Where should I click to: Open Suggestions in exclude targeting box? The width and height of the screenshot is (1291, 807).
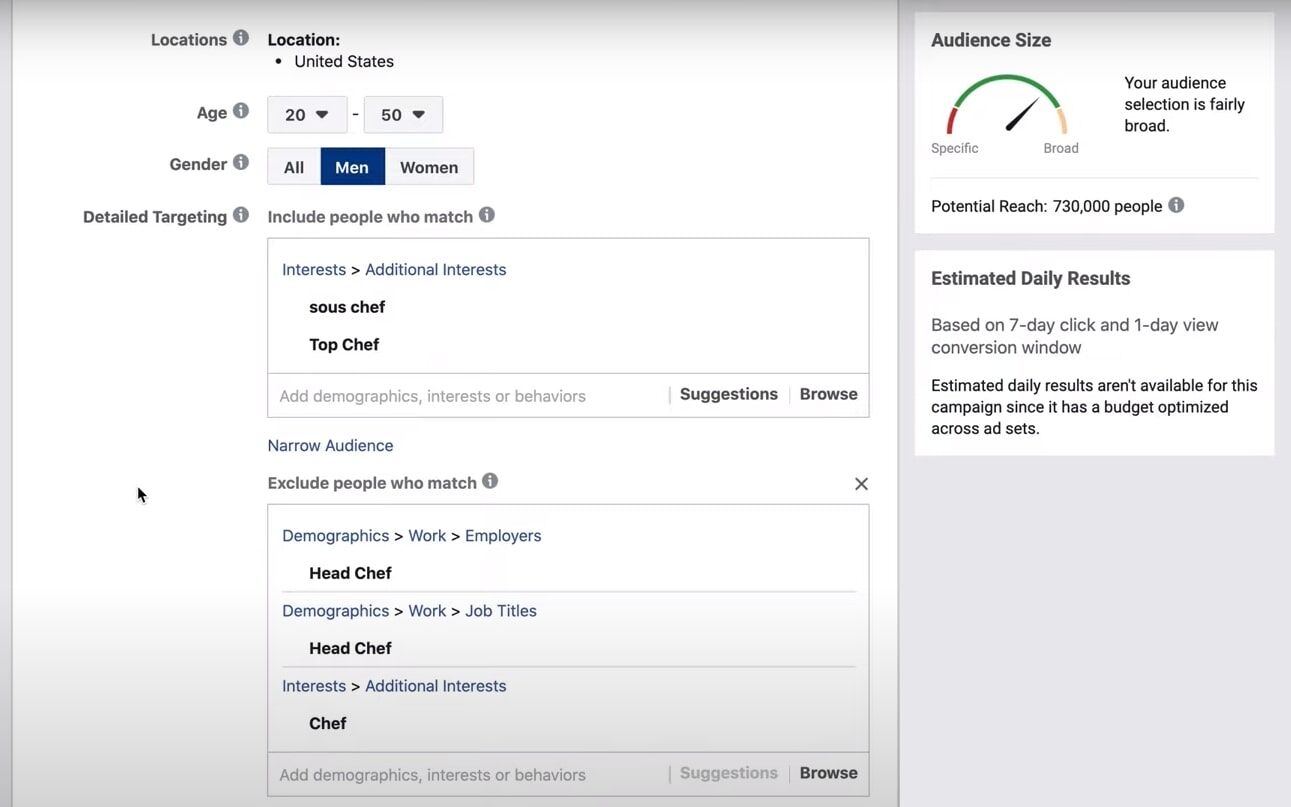tap(729, 773)
